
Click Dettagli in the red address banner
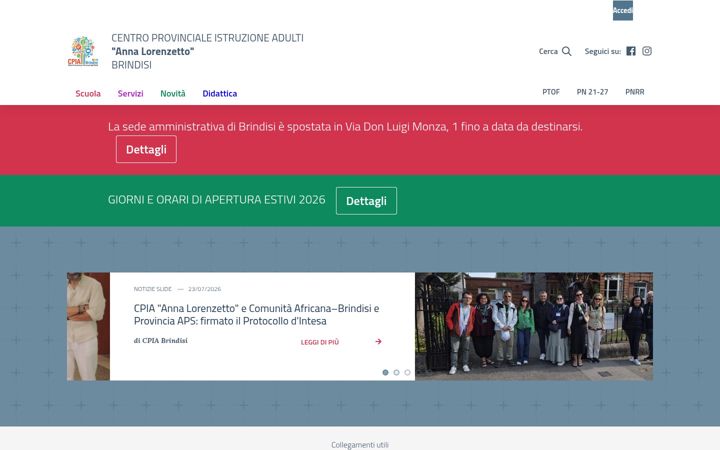tap(146, 149)
